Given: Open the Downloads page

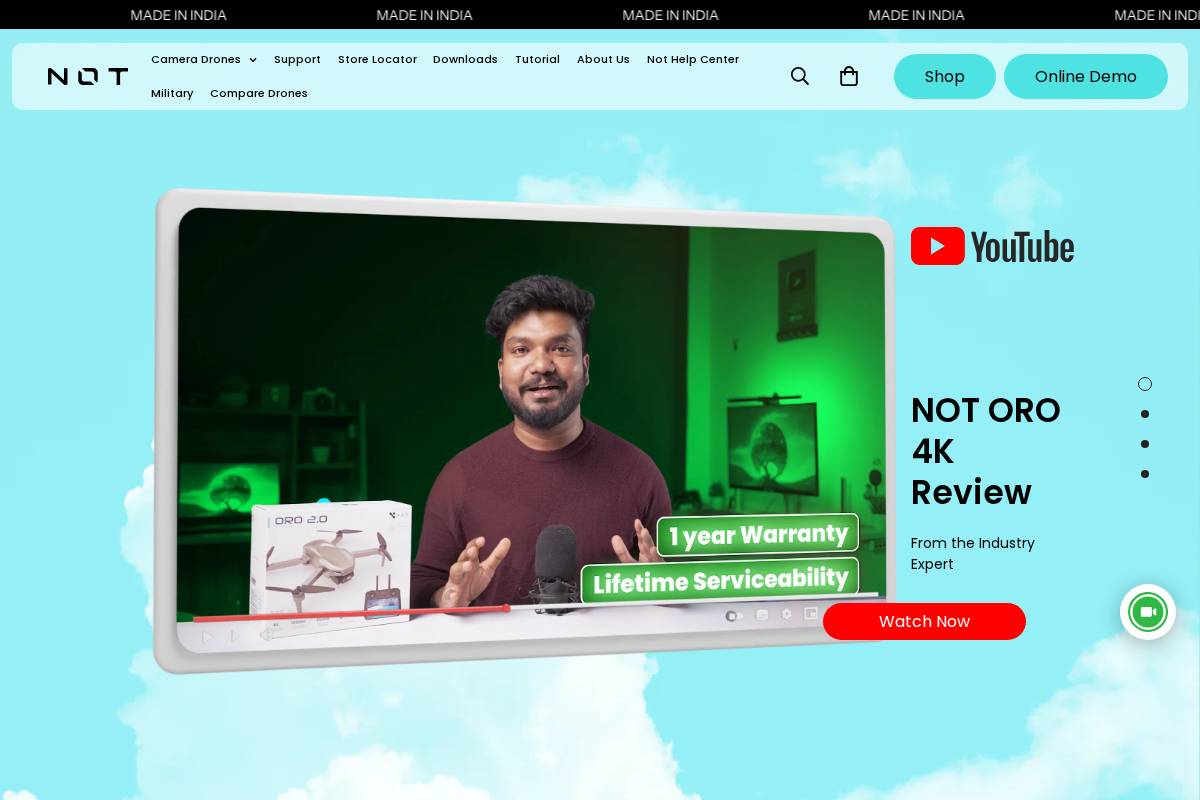Looking at the screenshot, I should pos(465,59).
